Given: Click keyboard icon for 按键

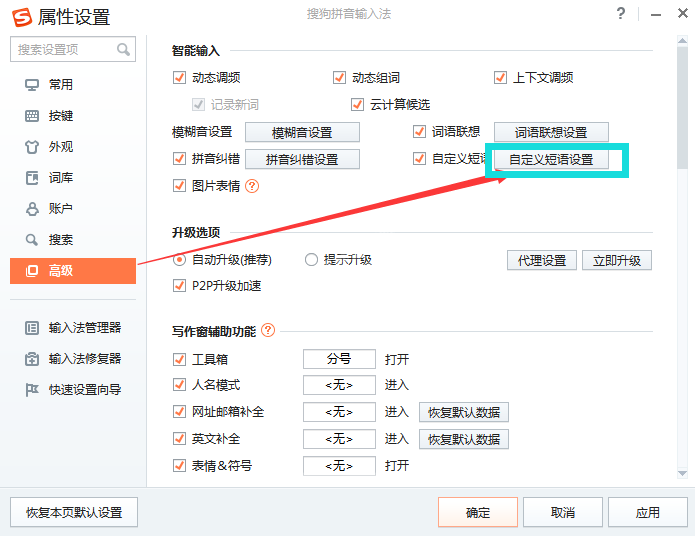Looking at the screenshot, I should [x=32, y=116].
